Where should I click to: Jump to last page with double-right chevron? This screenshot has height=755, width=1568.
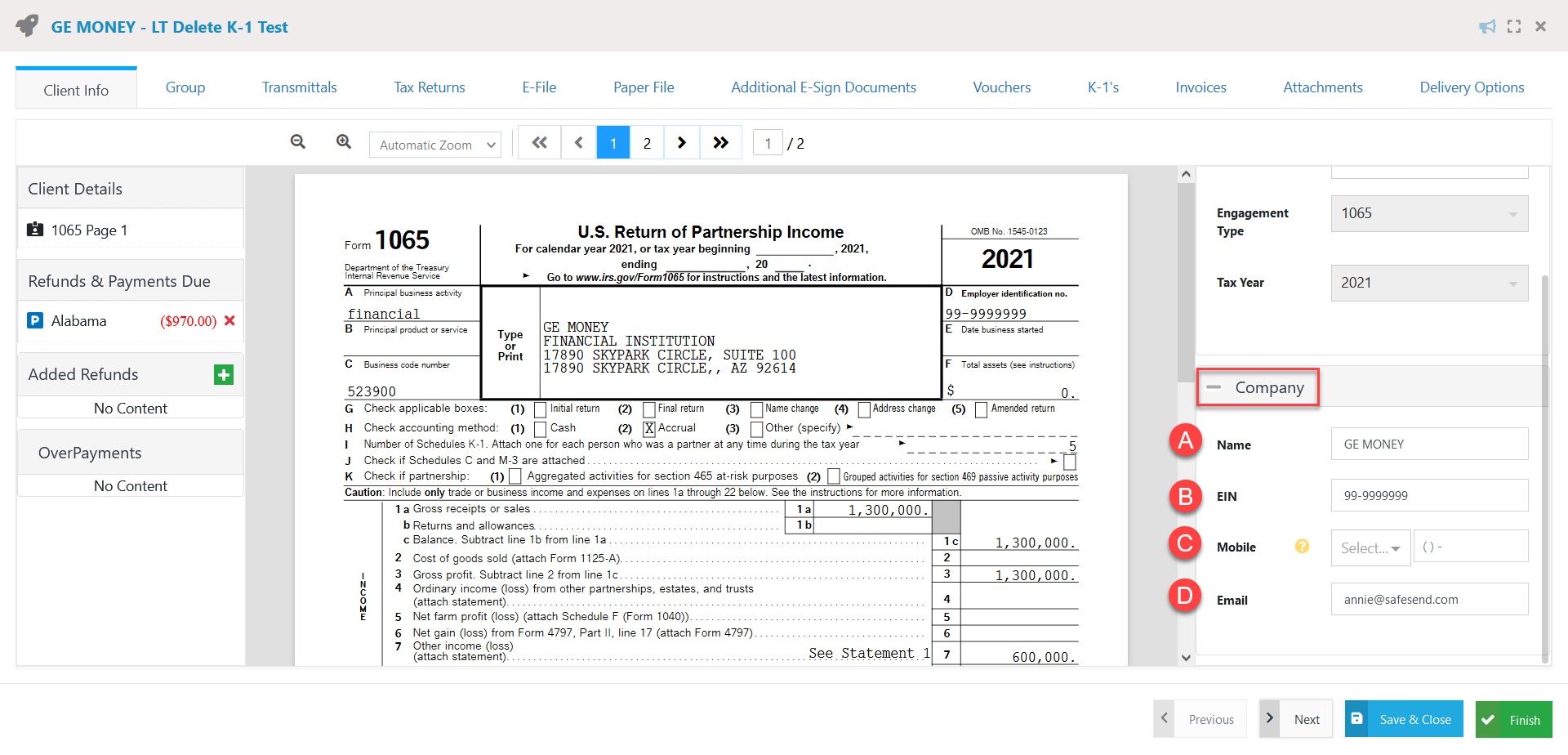(x=721, y=142)
